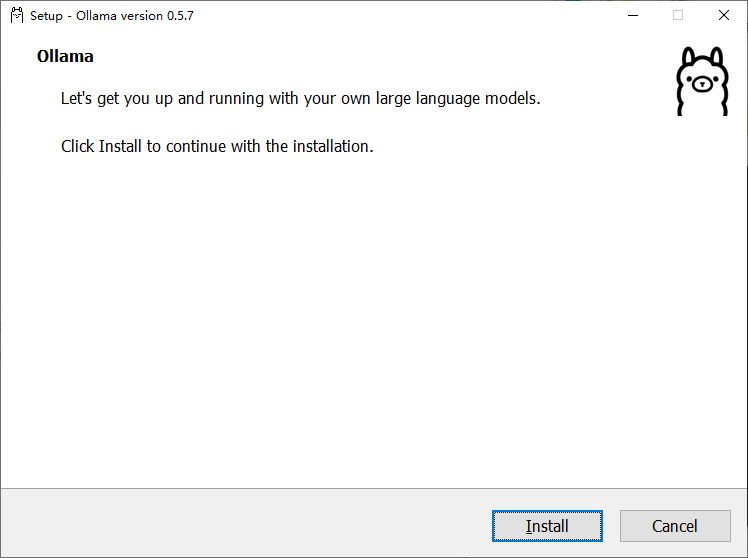Click the small llama icon in title bar
Screen dimensions: 748x558
pyautogui.click(x=16, y=15)
